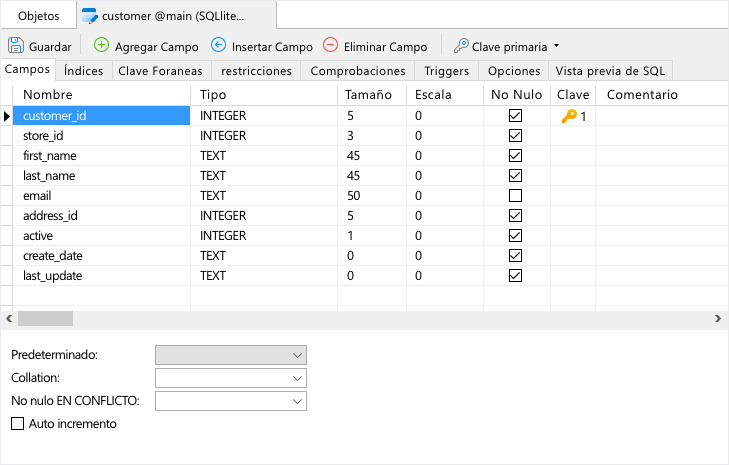Open the Clave primaria dropdown arrow
The width and height of the screenshot is (729, 465).
tap(557, 46)
